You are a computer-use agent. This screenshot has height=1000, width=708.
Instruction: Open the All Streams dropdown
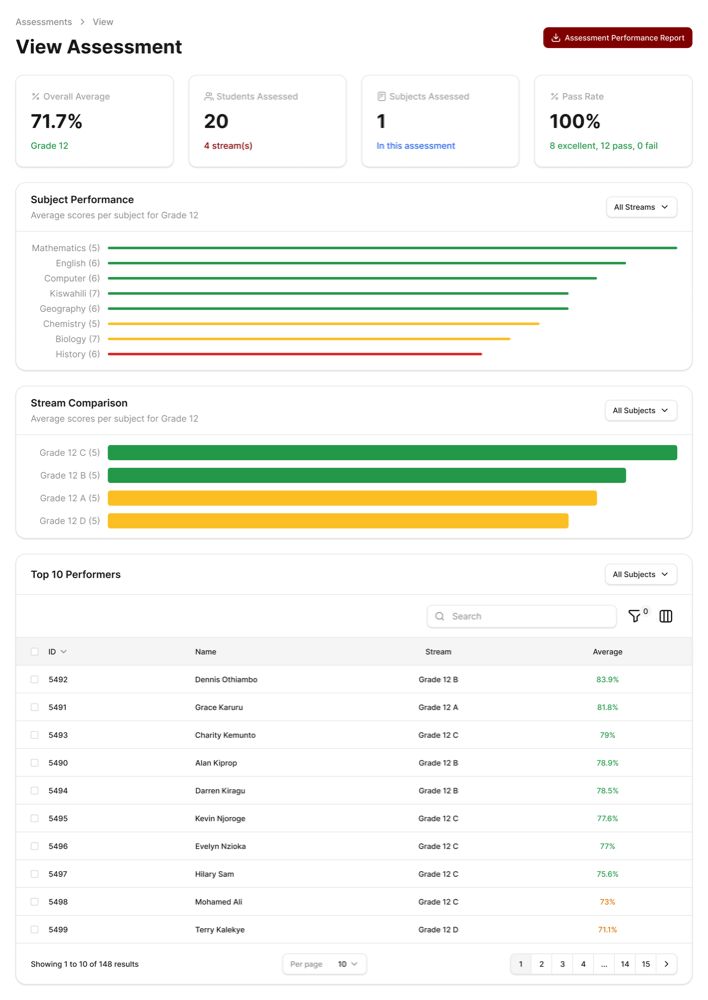(641, 207)
